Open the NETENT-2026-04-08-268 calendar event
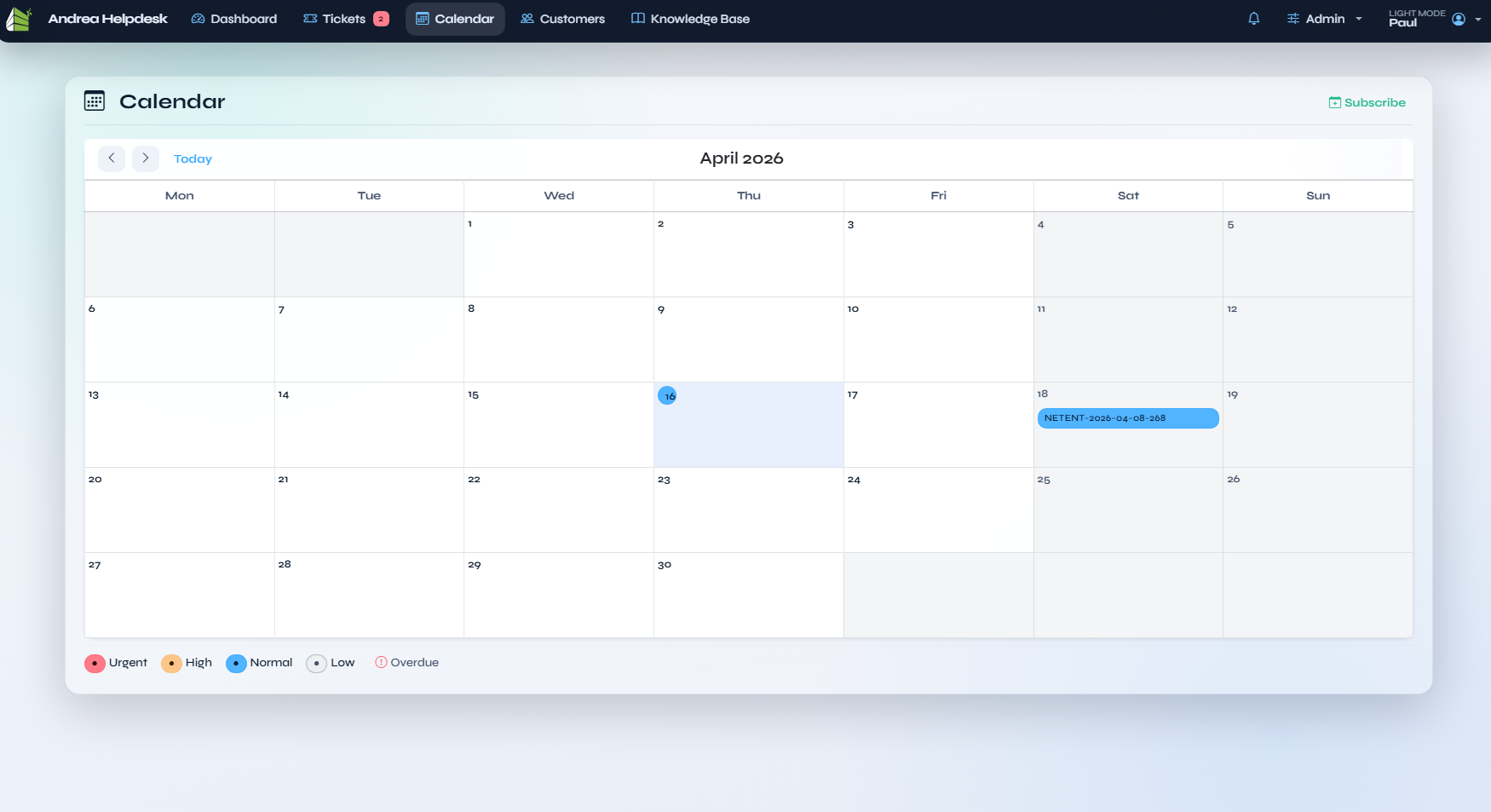 [1127, 418]
